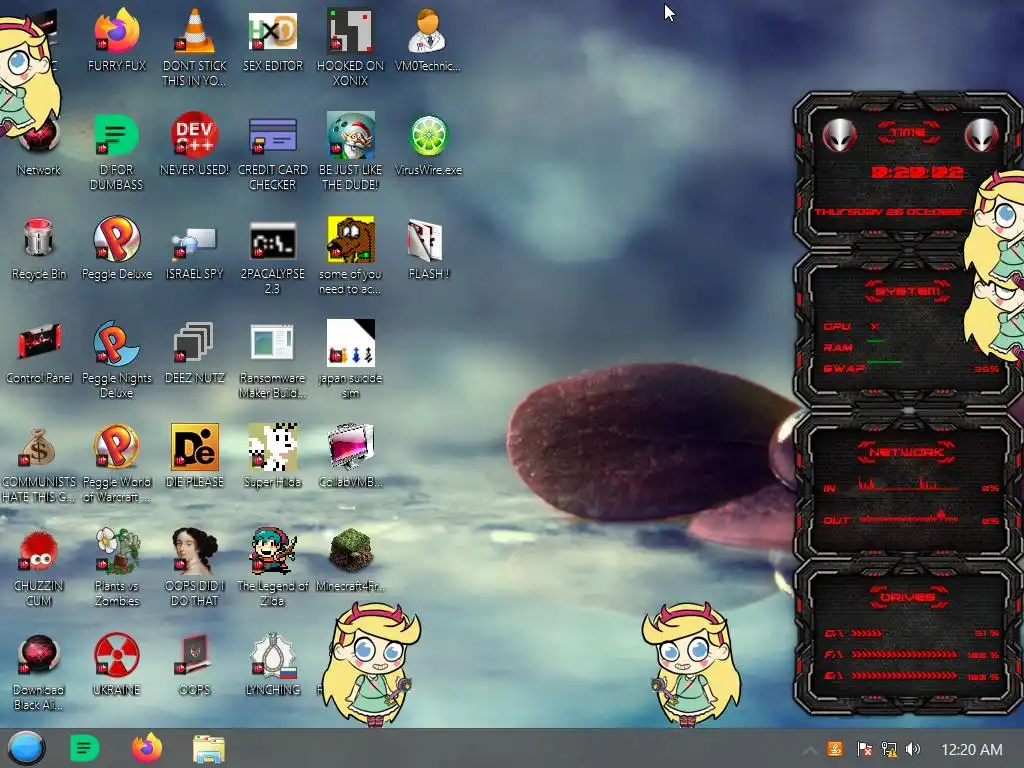
Task: Click the Star Butterfly mascot near Drives widget
Action: [x=692, y=664]
